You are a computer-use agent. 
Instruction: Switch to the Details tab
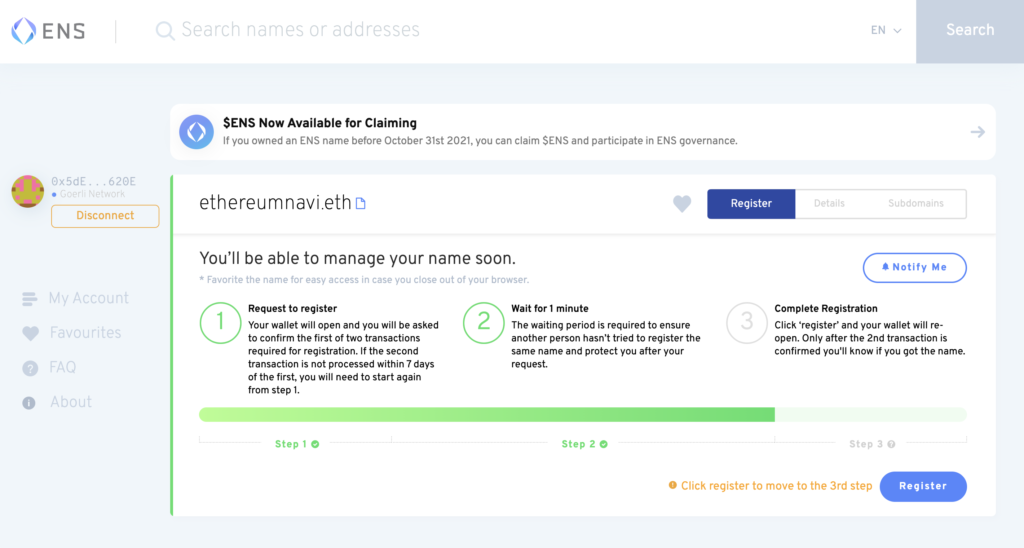click(829, 204)
